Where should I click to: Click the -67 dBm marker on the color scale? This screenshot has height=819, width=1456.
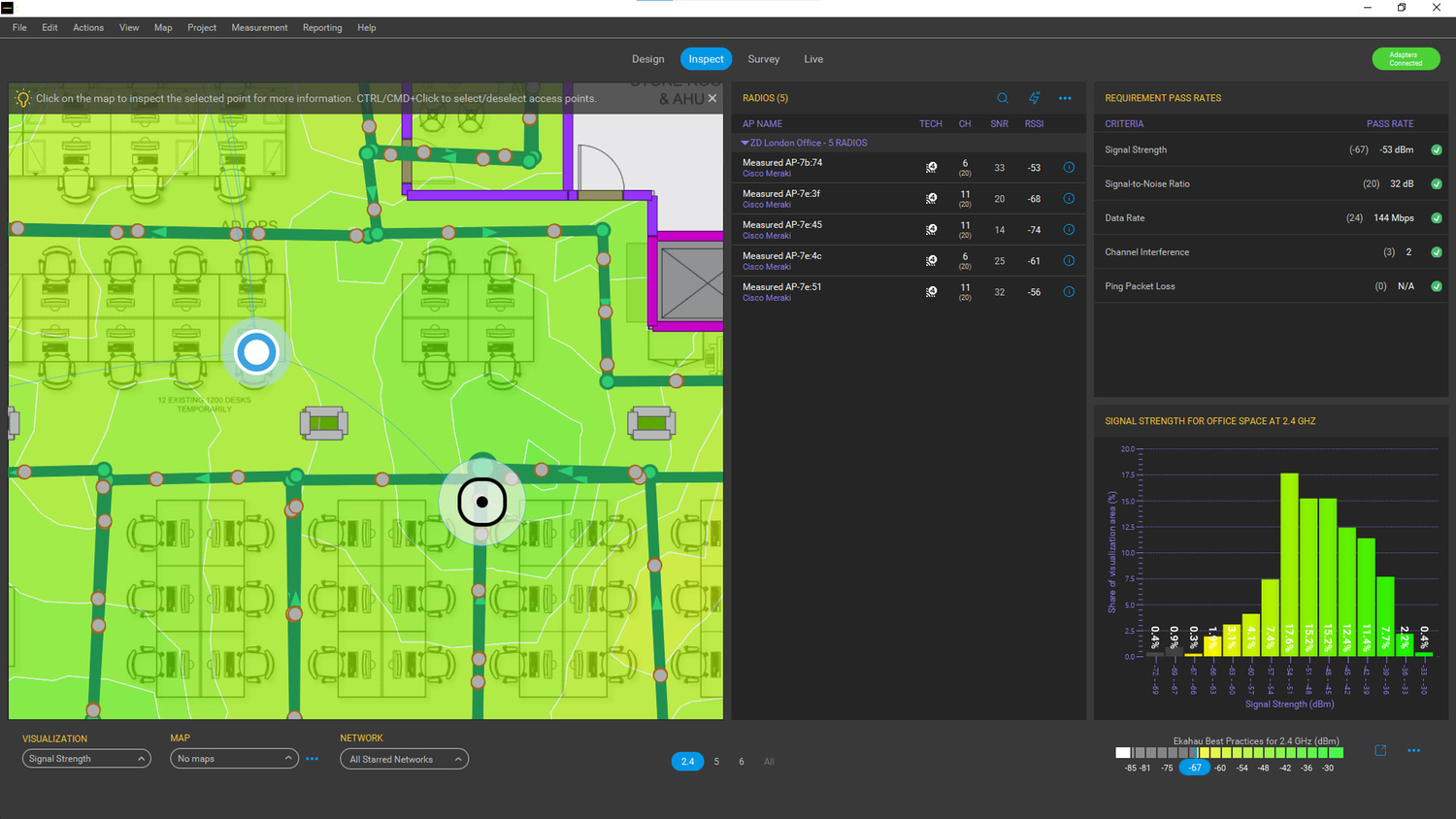click(x=1194, y=767)
